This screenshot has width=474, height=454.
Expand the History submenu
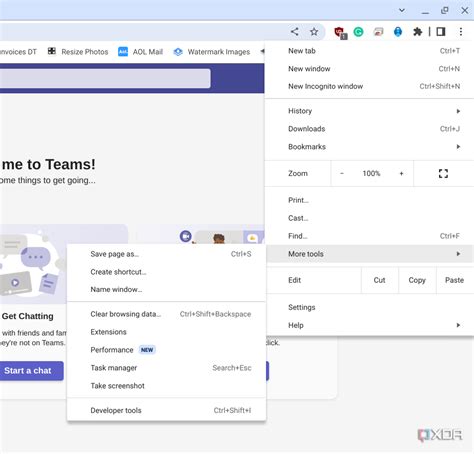tap(369, 111)
